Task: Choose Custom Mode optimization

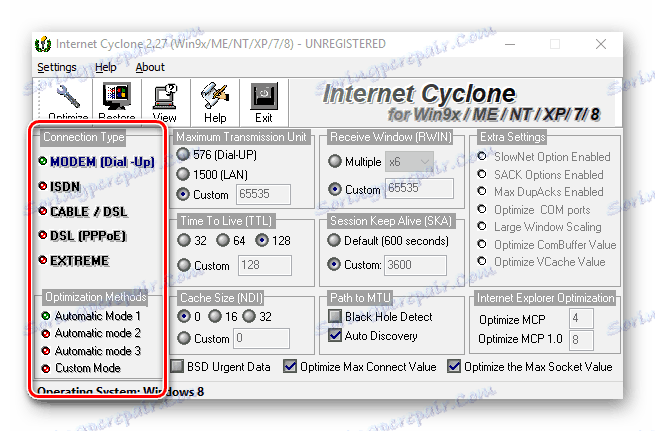Action: [x=81, y=368]
